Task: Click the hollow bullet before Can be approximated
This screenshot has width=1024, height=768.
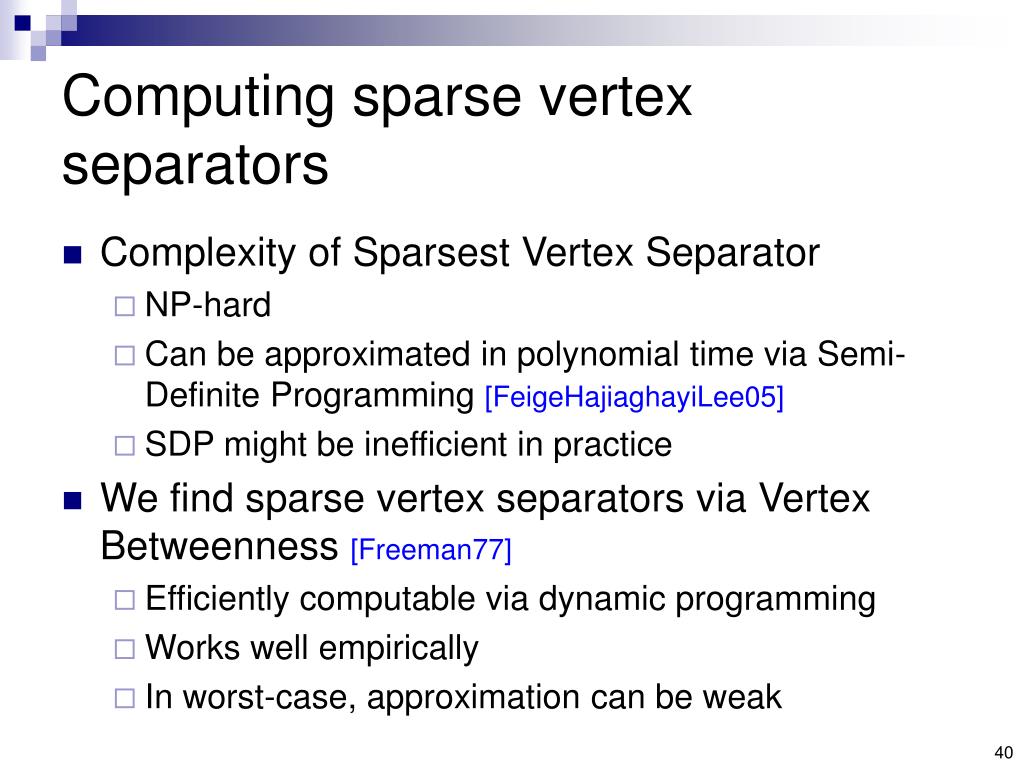Action: coord(124,355)
